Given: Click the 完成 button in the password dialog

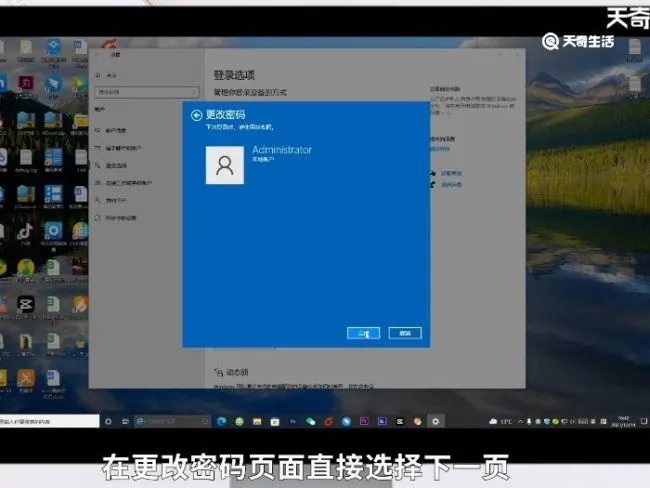Looking at the screenshot, I should (x=364, y=333).
